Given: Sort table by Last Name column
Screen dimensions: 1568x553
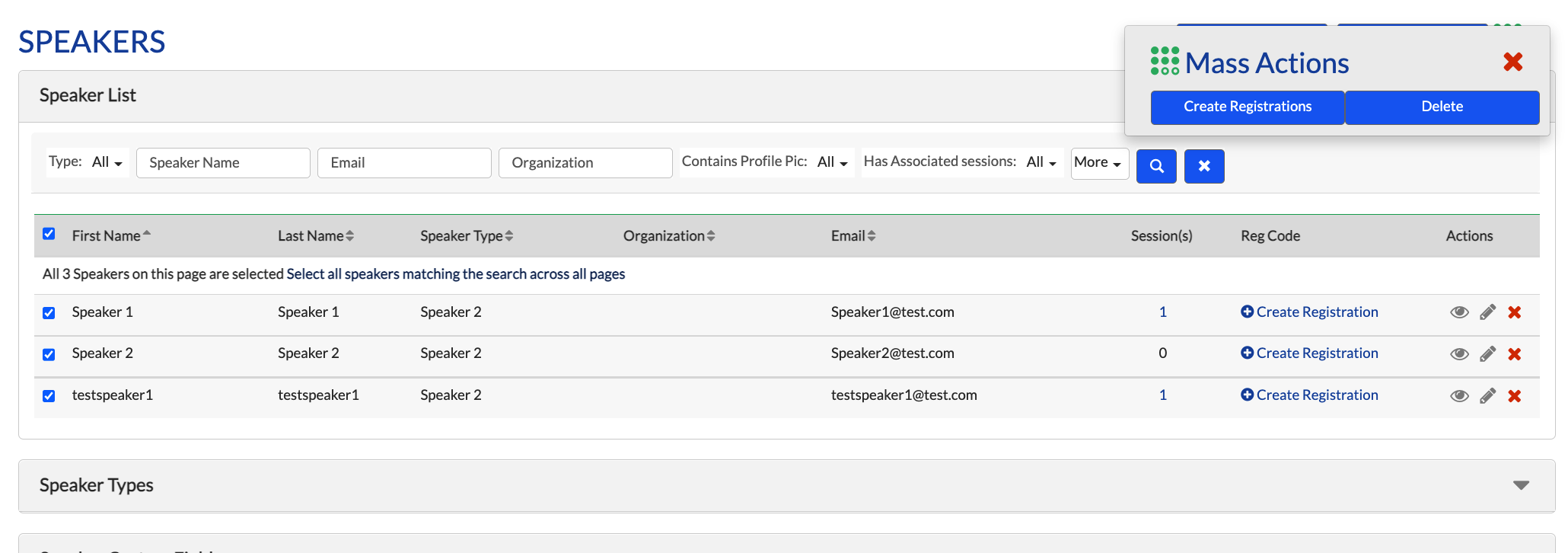Looking at the screenshot, I should pos(316,236).
